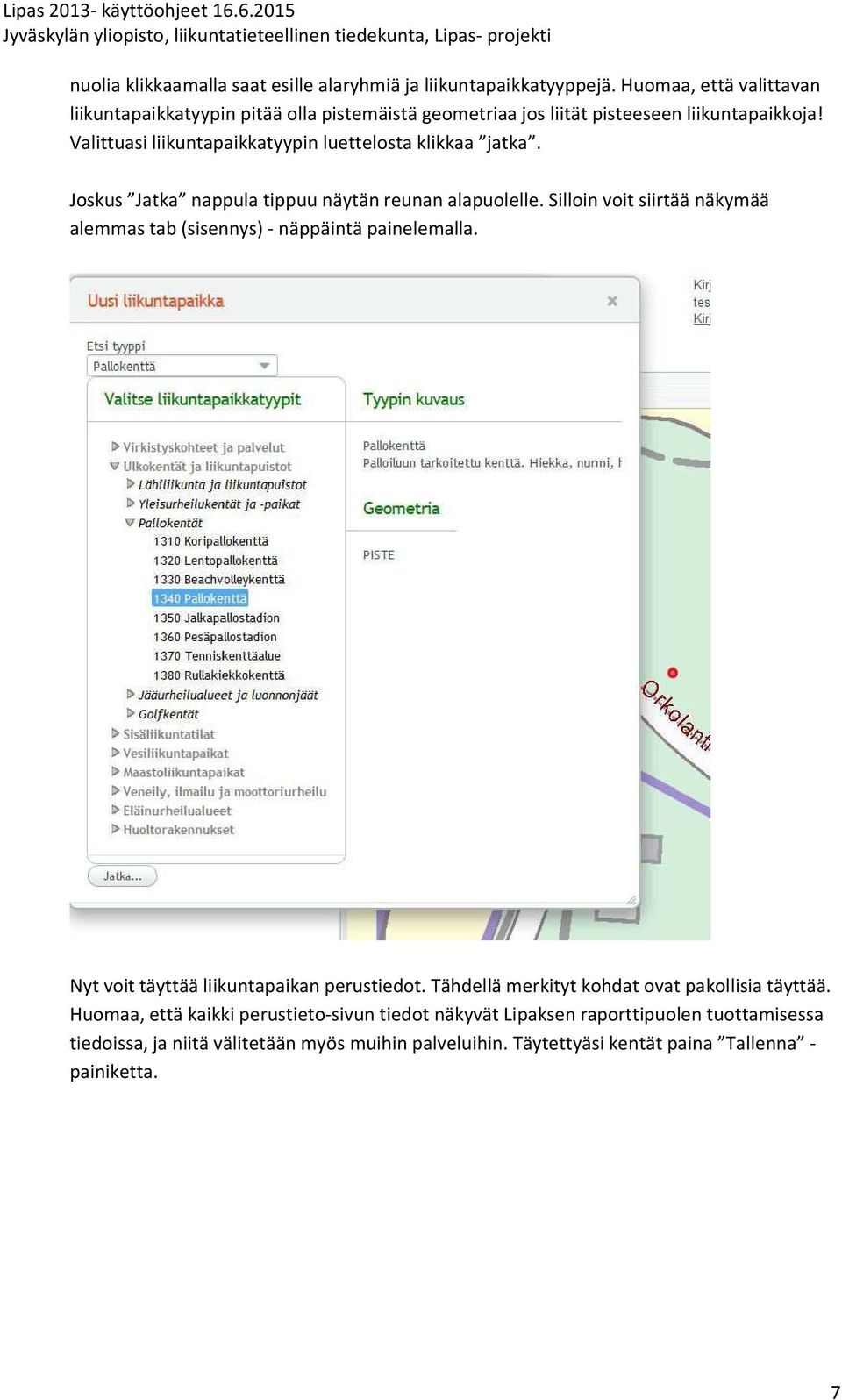This screenshot has height=1400, width=842.
Task: Click the Tyypin kuvaus heading
Action: (414, 399)
